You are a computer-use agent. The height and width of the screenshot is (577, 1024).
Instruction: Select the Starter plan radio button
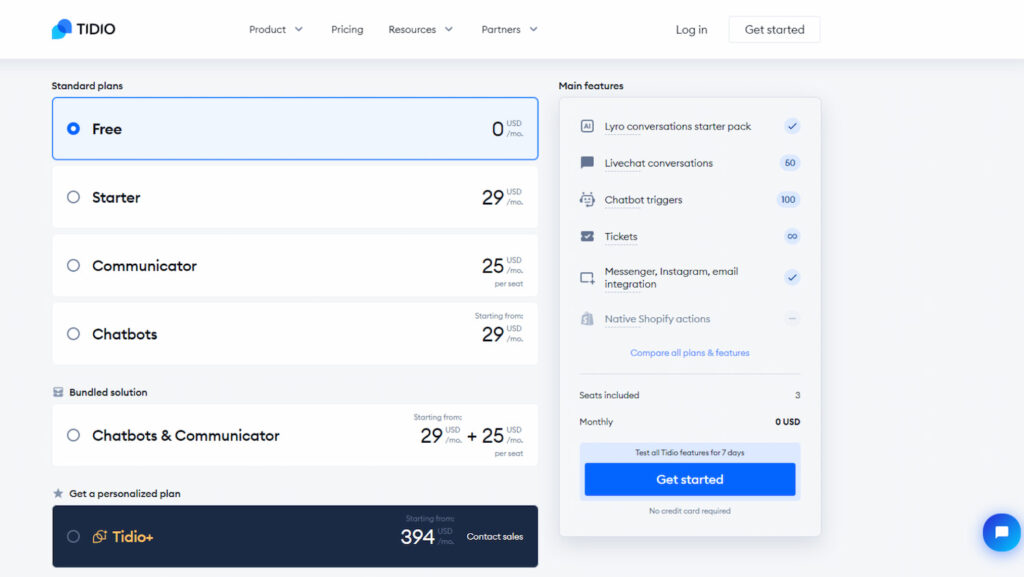click(72, 197)
